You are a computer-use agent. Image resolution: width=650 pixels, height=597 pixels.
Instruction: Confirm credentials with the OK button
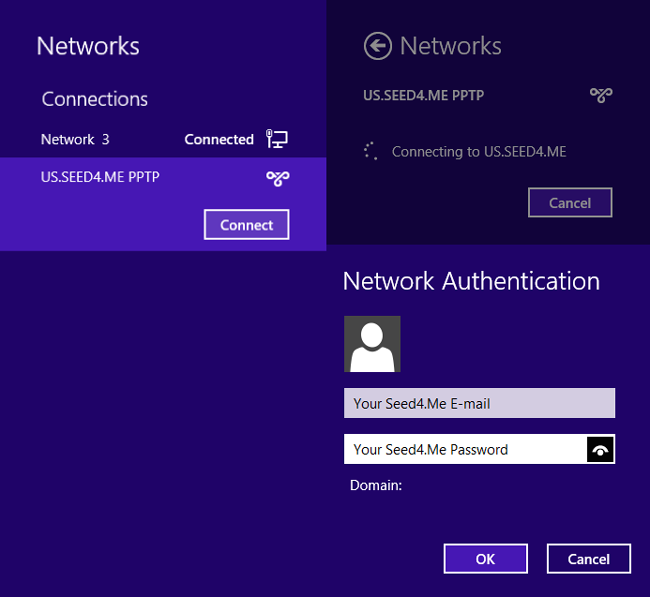click(x=485, y=559)
